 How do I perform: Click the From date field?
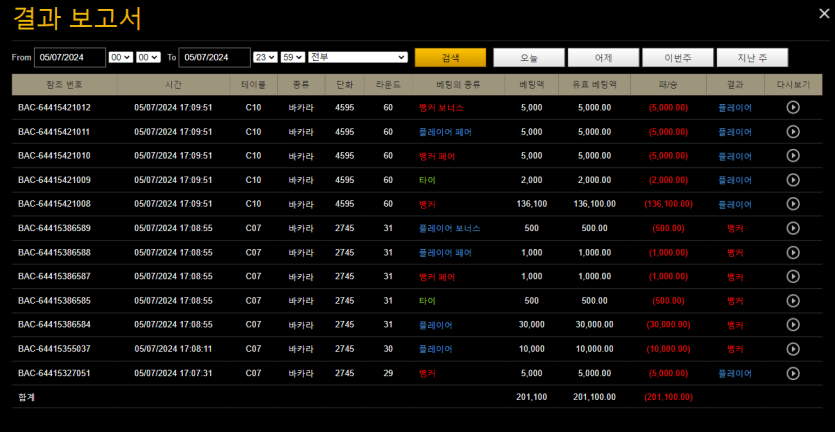tap(70, 58)
